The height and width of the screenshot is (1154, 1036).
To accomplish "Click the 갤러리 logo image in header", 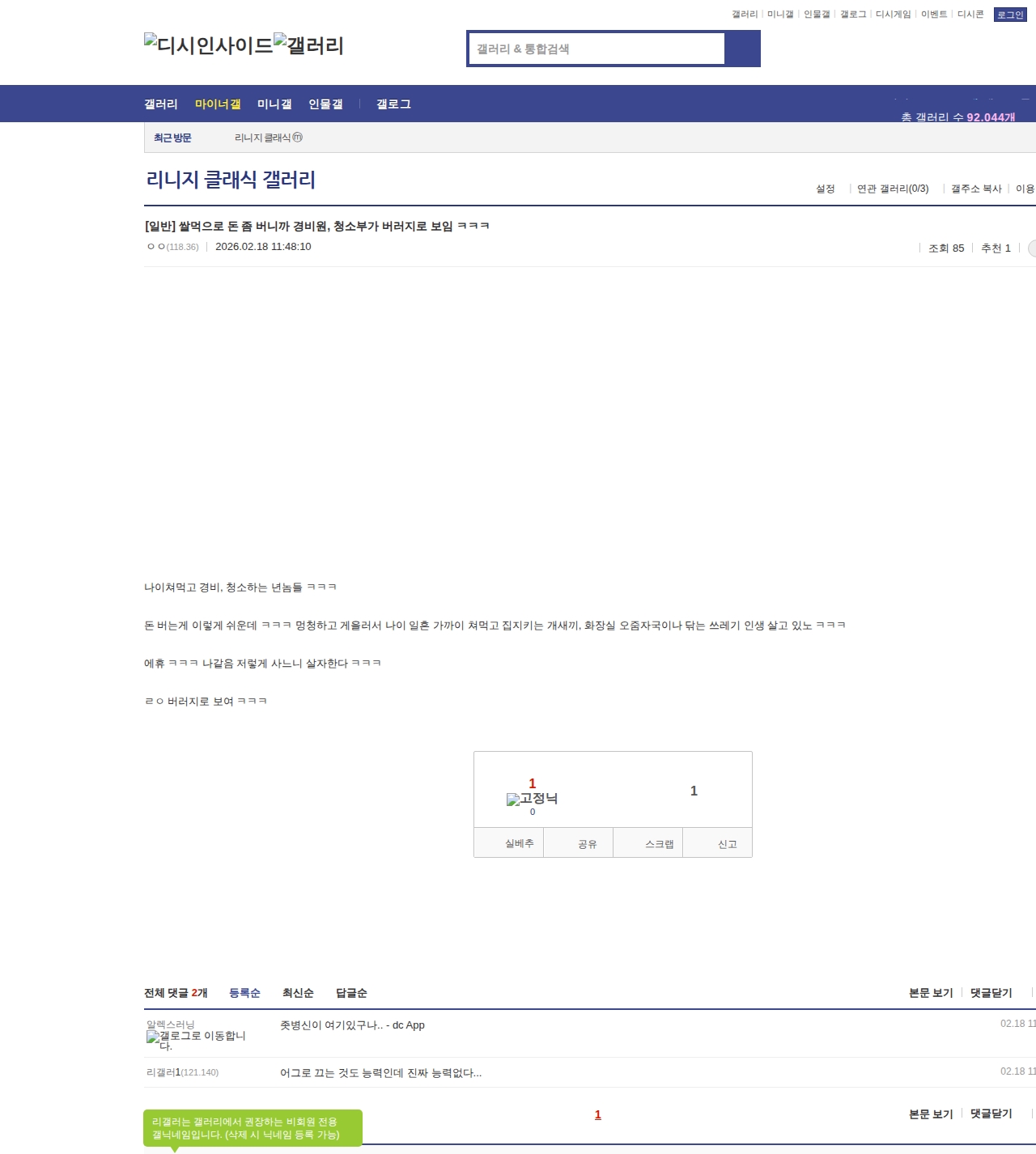I will (x=309, y=45).
